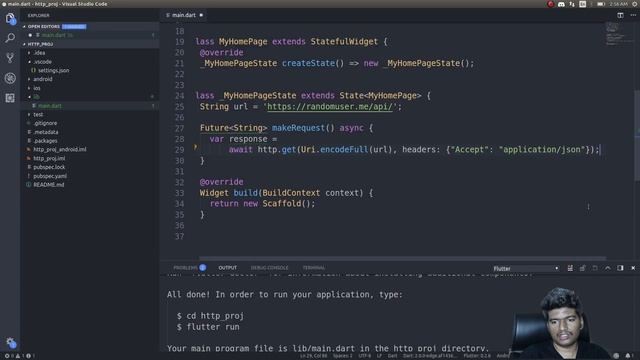Image resolution: width=640 pixels, height=360 pixels.
Task: Open the Search view in activity bar
Action: point(10,38)
